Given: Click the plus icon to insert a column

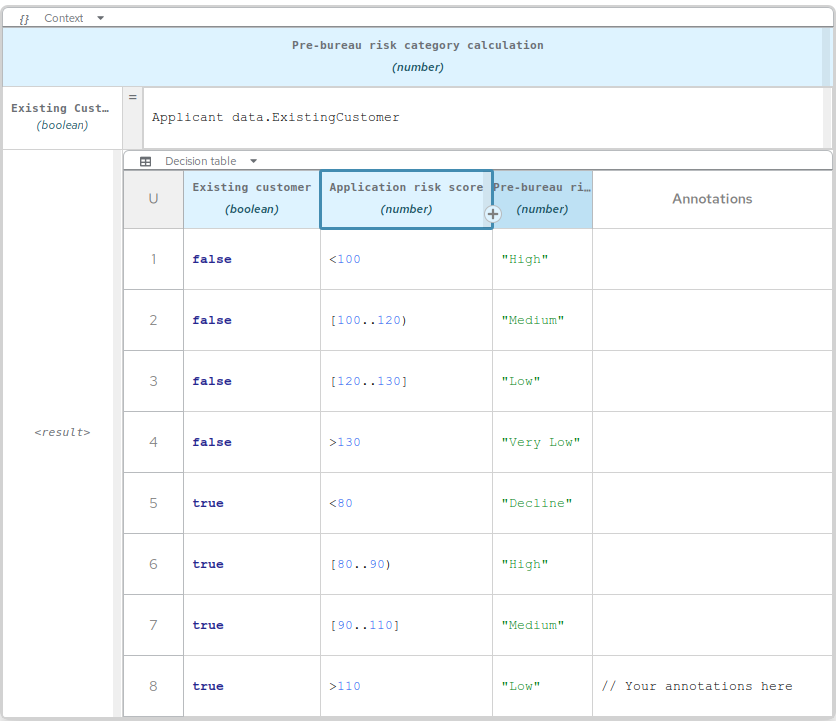Looking at the screenshot, I should tap(493, 214).
